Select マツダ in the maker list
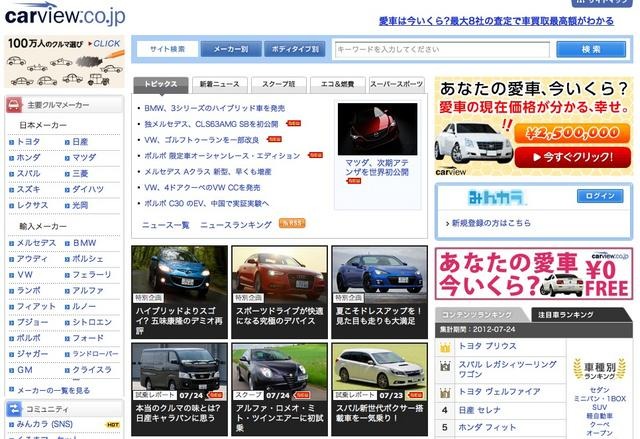 click(x=84, y=157)
